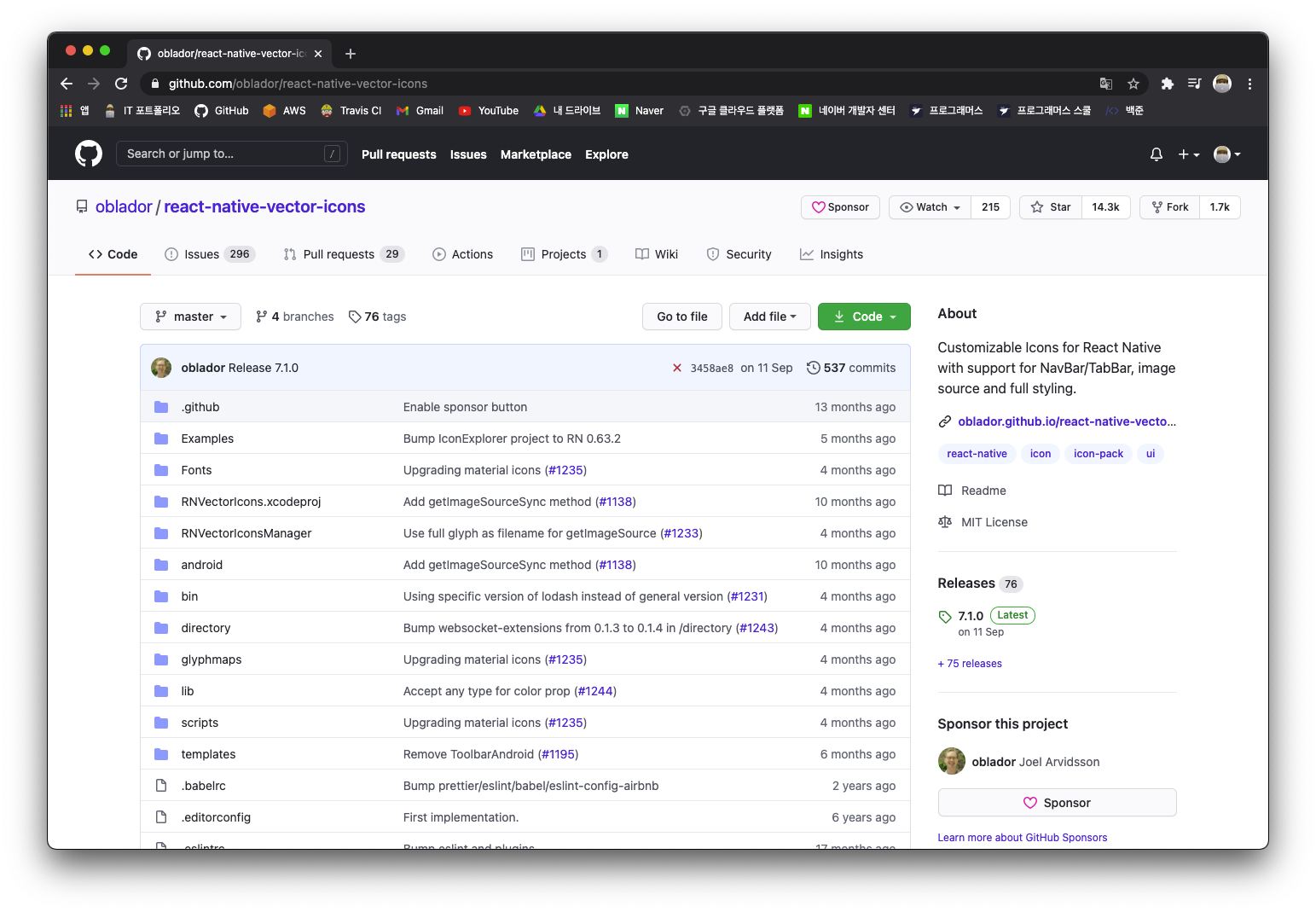This screenshot has height=912, width=1316.
Task: Close the oblador/react-native-vector-icons tab
Action: 318,54
